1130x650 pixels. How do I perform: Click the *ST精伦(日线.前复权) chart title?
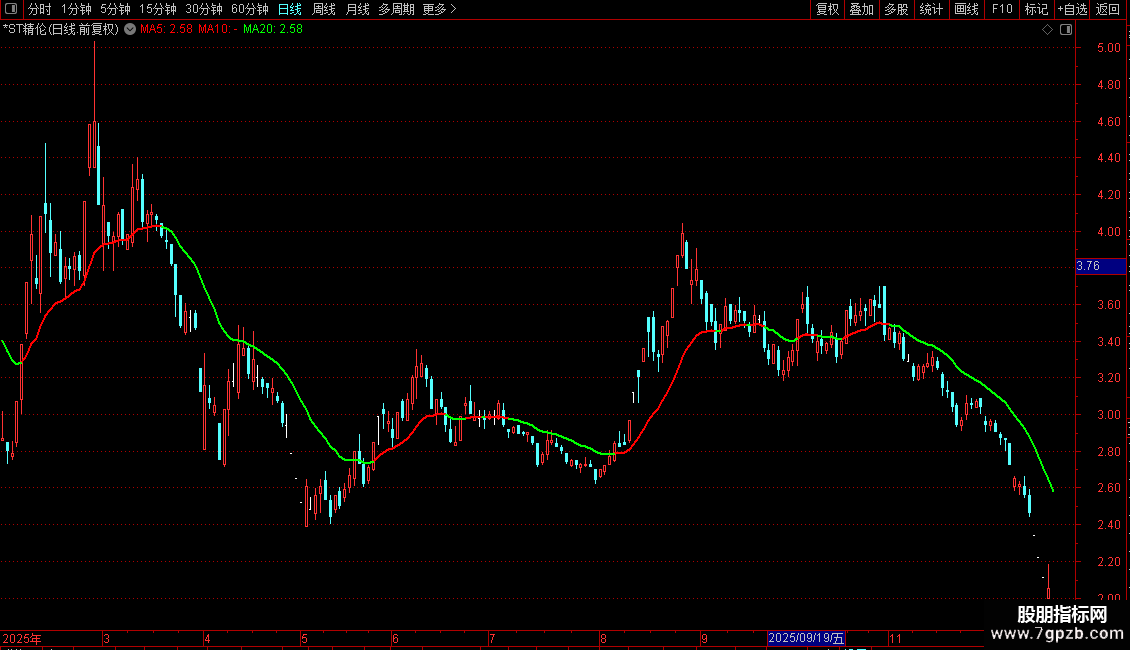[x=61, y=30]
